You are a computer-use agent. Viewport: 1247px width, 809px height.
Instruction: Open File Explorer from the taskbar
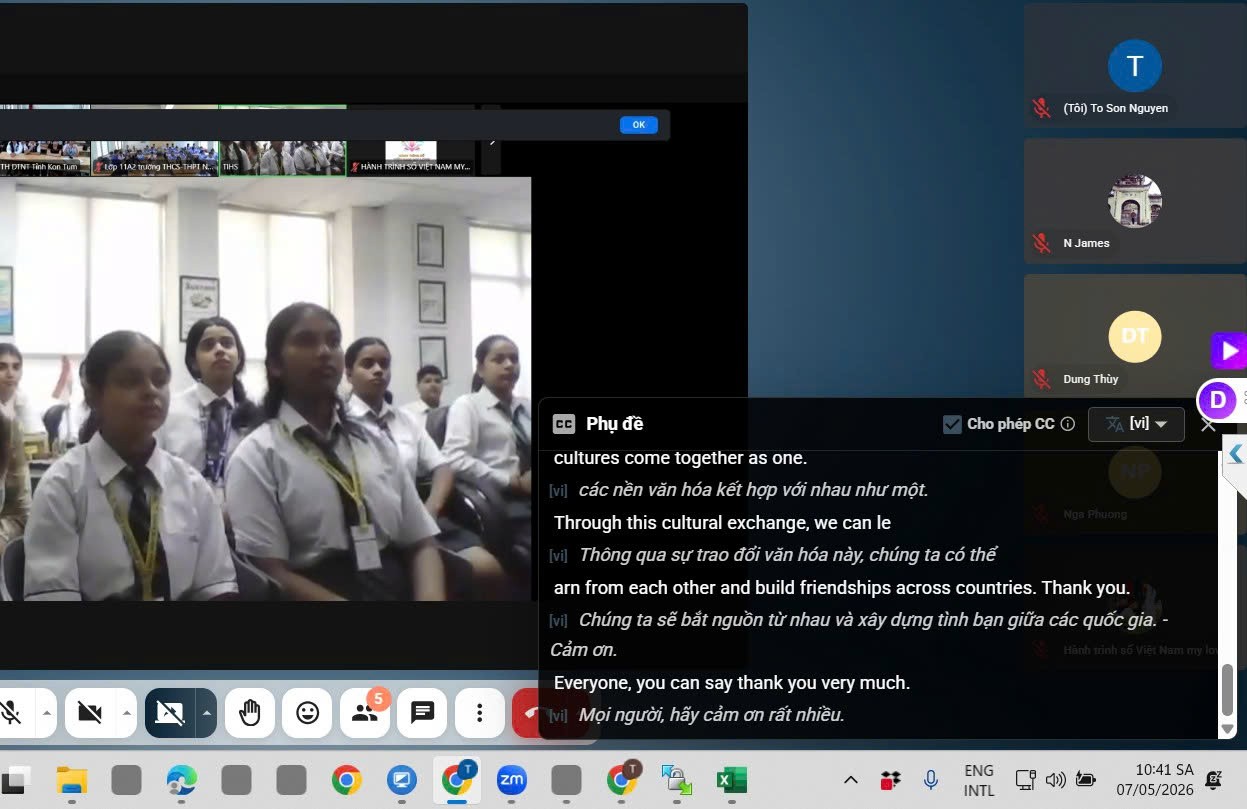tap(72, 780)
